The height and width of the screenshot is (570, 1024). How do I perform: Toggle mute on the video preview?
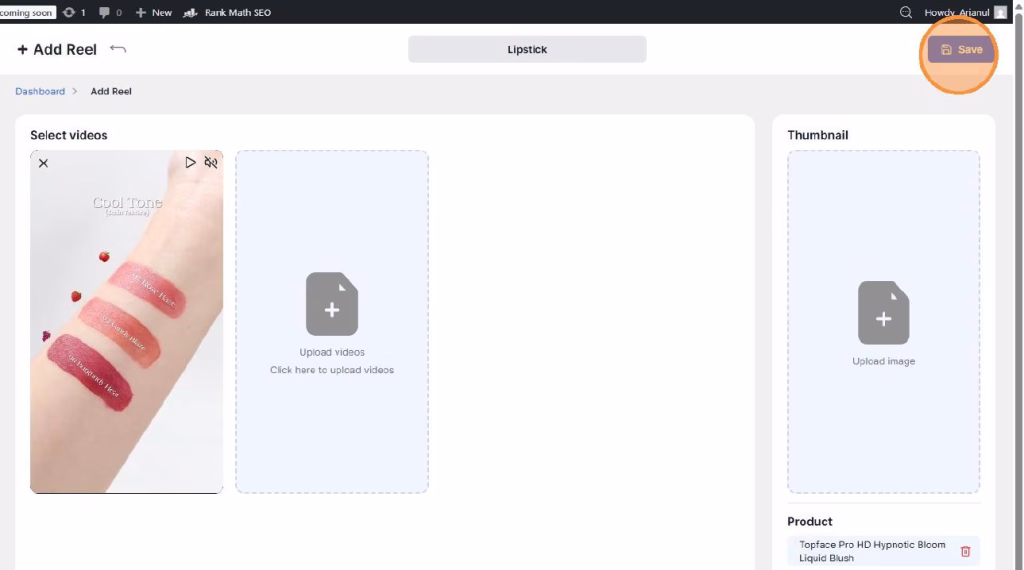tap(211, 162)
